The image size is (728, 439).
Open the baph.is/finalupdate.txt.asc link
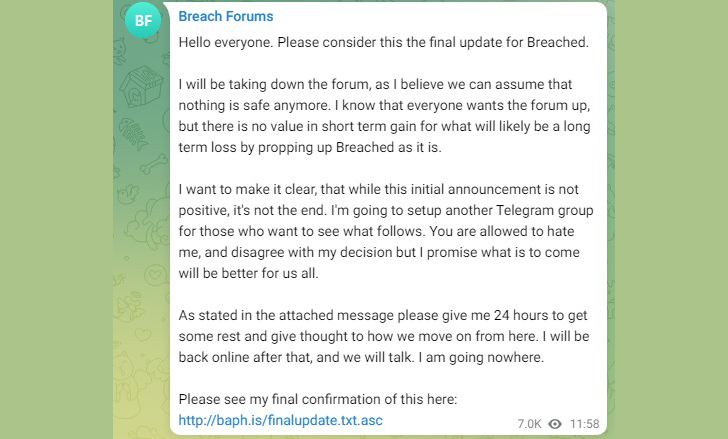coord(280,420)
